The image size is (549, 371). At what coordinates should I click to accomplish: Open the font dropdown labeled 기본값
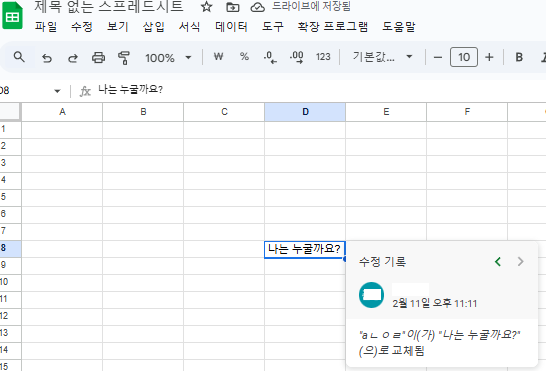click(382, 57)
